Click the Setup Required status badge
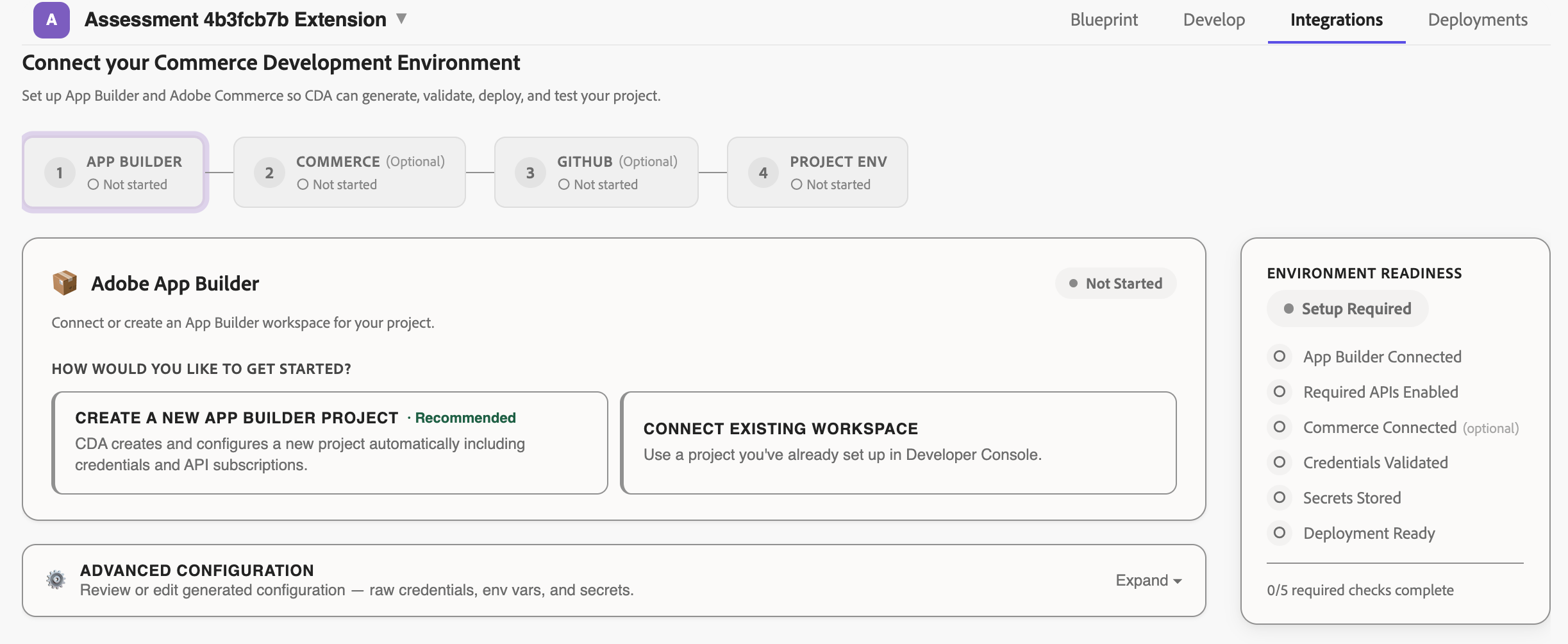Image resolution: width=1568 pixels, height=644 pixels. pyautogui.click(x=1347, y=309)
